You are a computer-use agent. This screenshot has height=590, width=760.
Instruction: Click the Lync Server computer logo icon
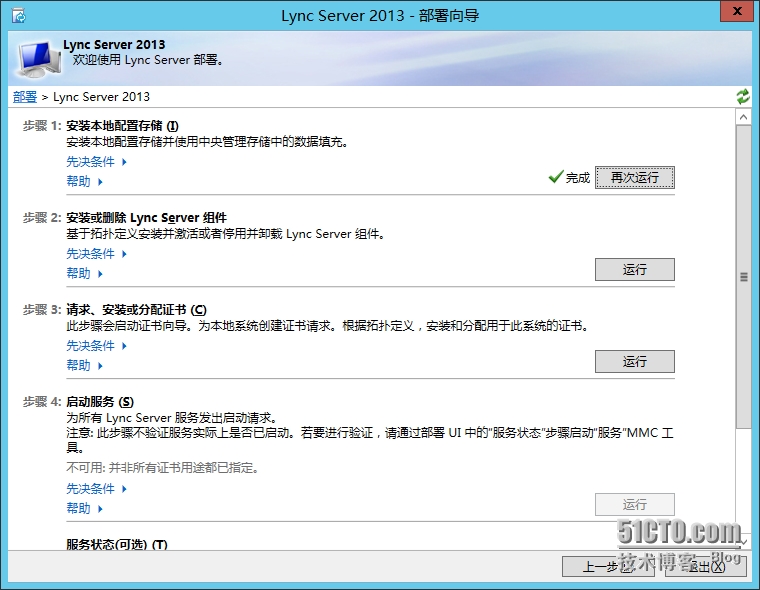pos(39,59)
